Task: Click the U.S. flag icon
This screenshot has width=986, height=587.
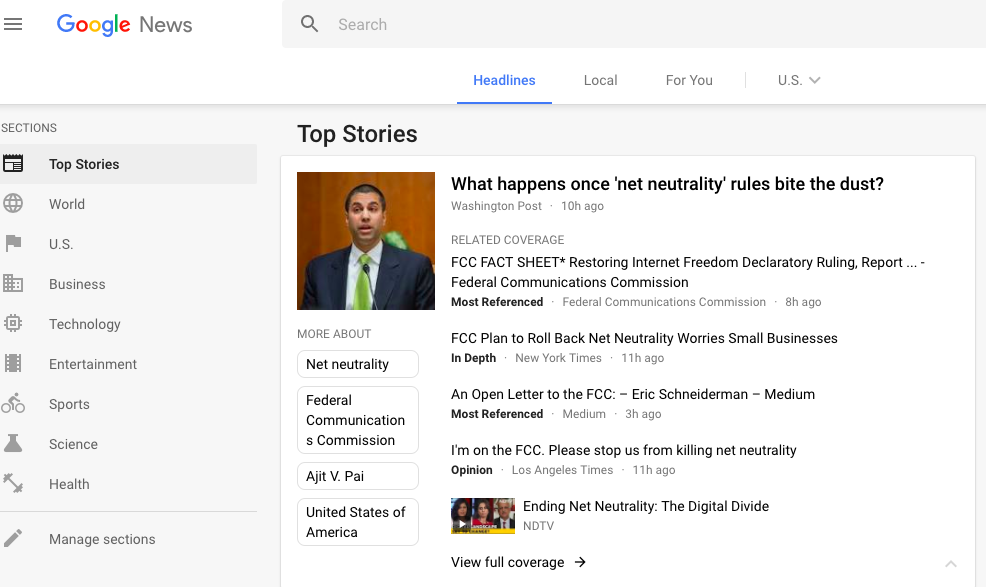Action: click(13, 243)
